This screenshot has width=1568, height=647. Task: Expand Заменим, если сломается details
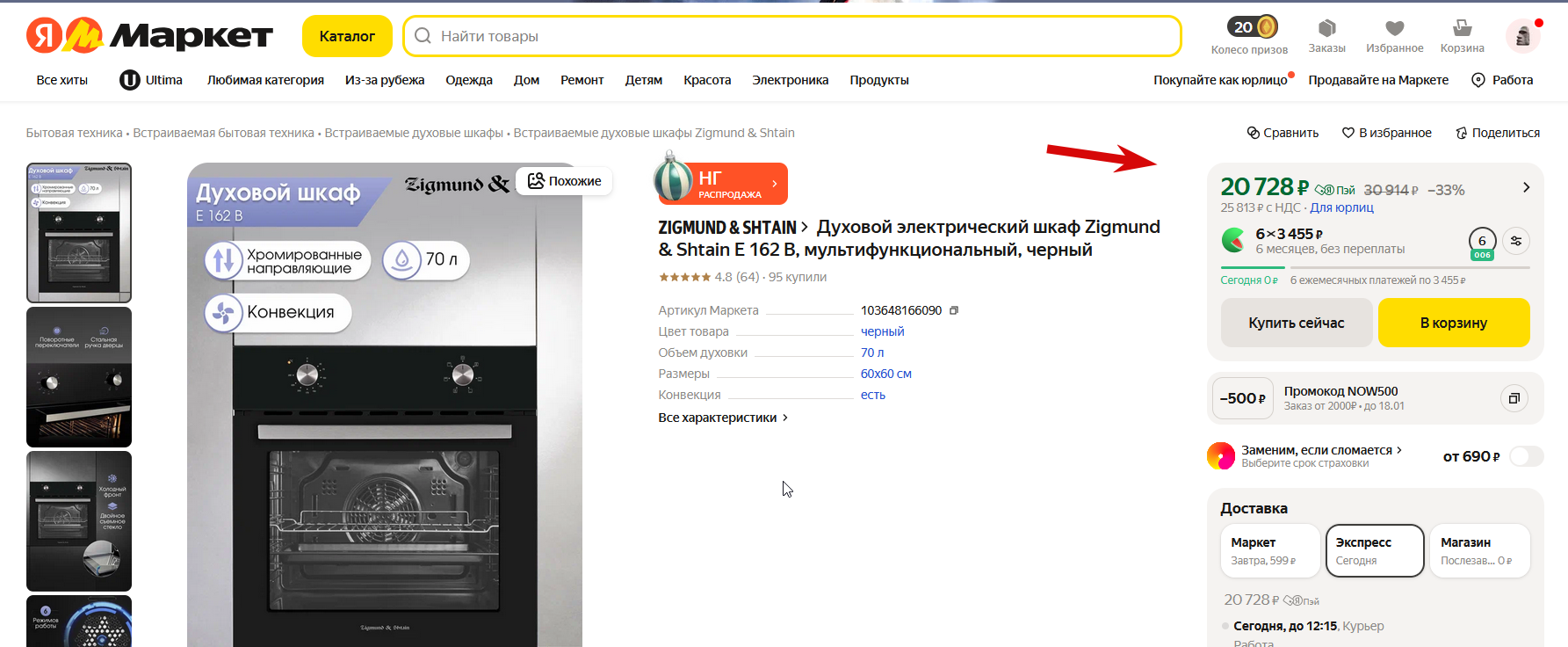click(1321, 450)
